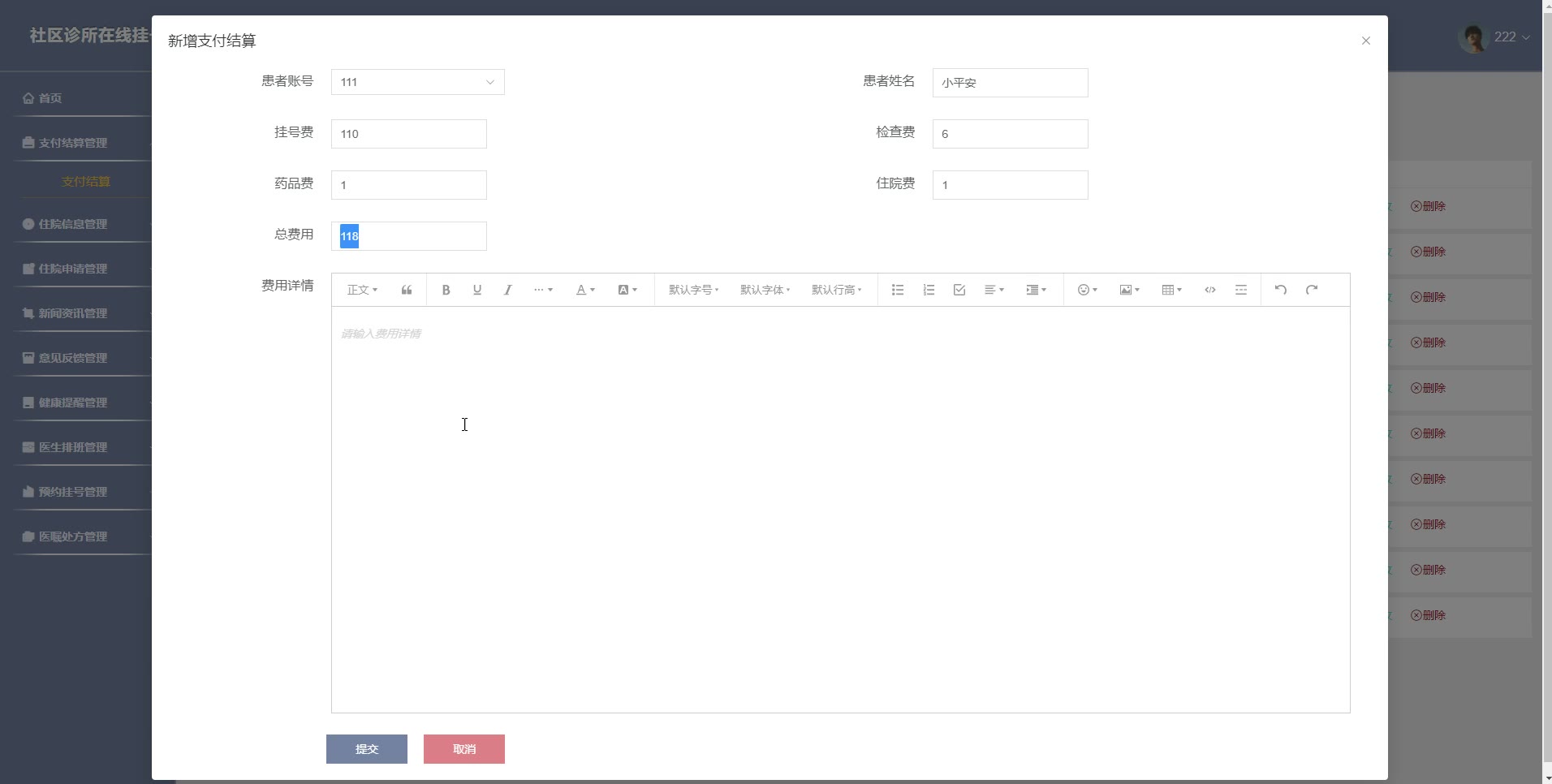Toggle italic formatting in the editor

[x=508, y=290]
